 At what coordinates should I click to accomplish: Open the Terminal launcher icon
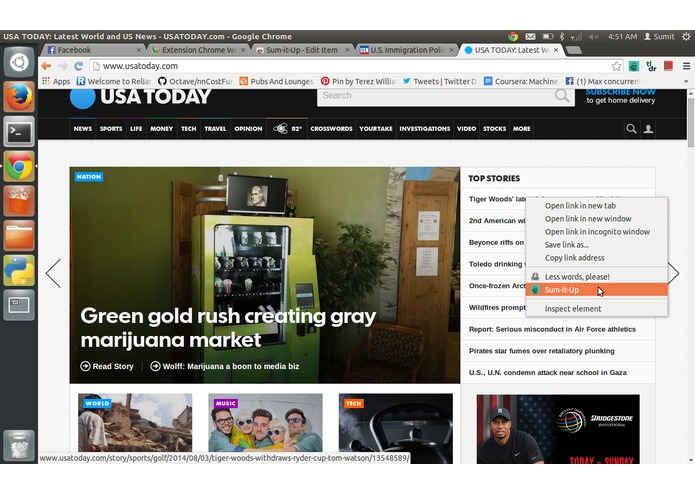tap(19, 132)
